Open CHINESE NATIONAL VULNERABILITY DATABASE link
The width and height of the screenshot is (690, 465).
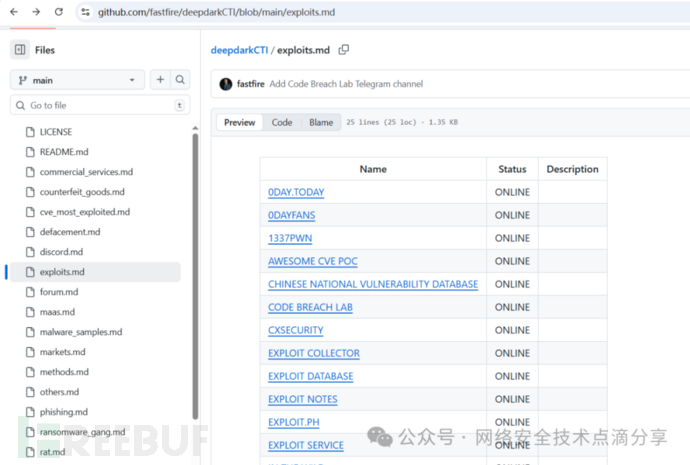pos(373,284)
